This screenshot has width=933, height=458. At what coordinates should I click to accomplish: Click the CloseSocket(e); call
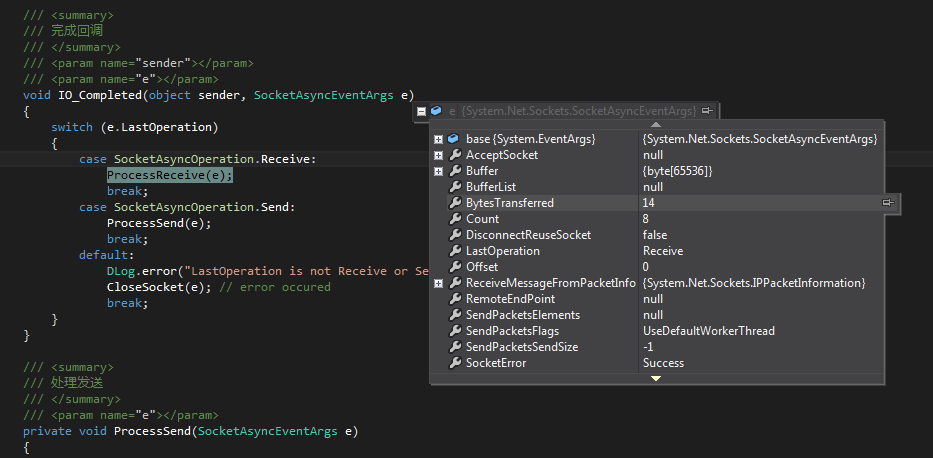(x=159, y=287)
